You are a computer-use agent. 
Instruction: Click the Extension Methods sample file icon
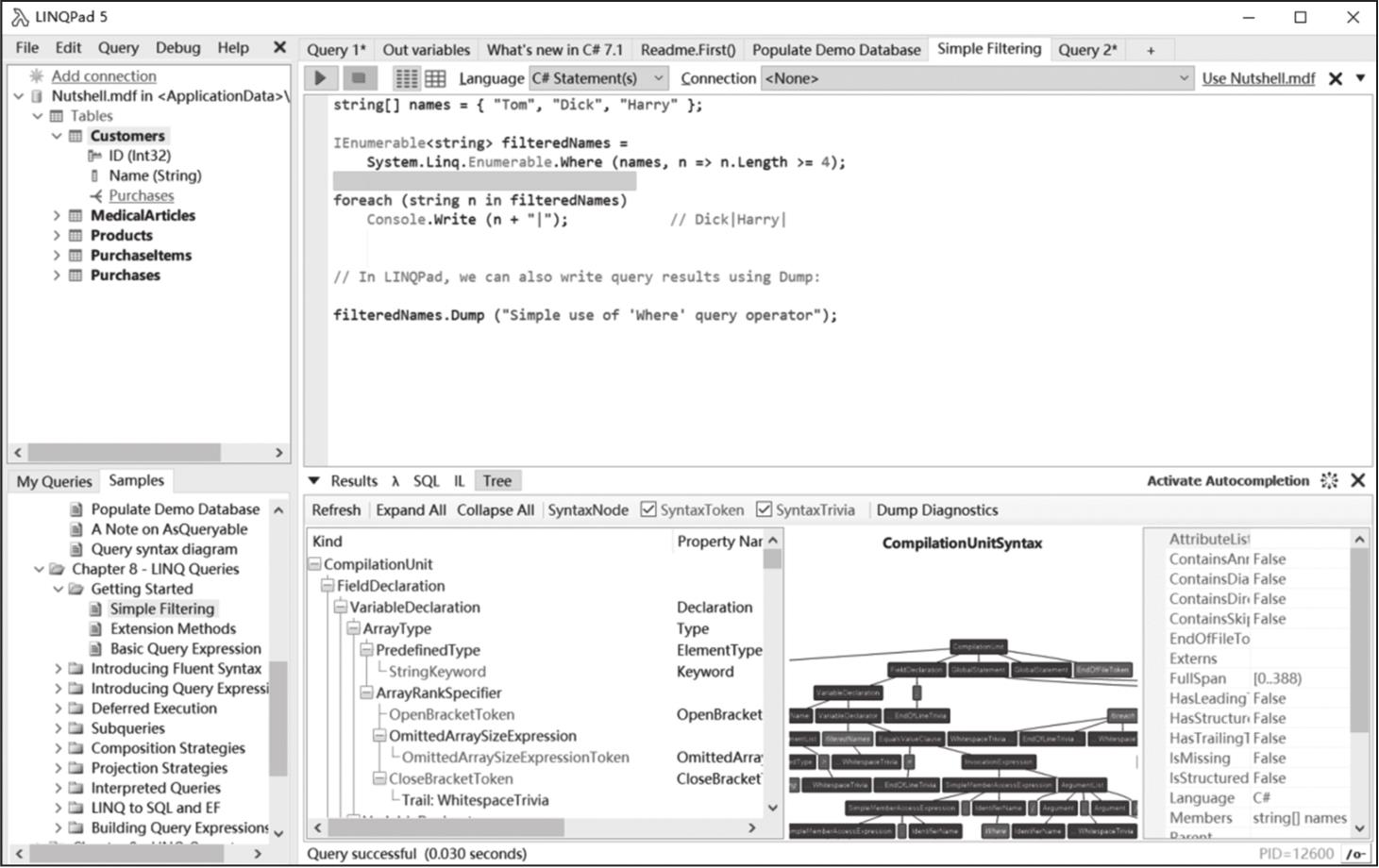coord(95,628)
